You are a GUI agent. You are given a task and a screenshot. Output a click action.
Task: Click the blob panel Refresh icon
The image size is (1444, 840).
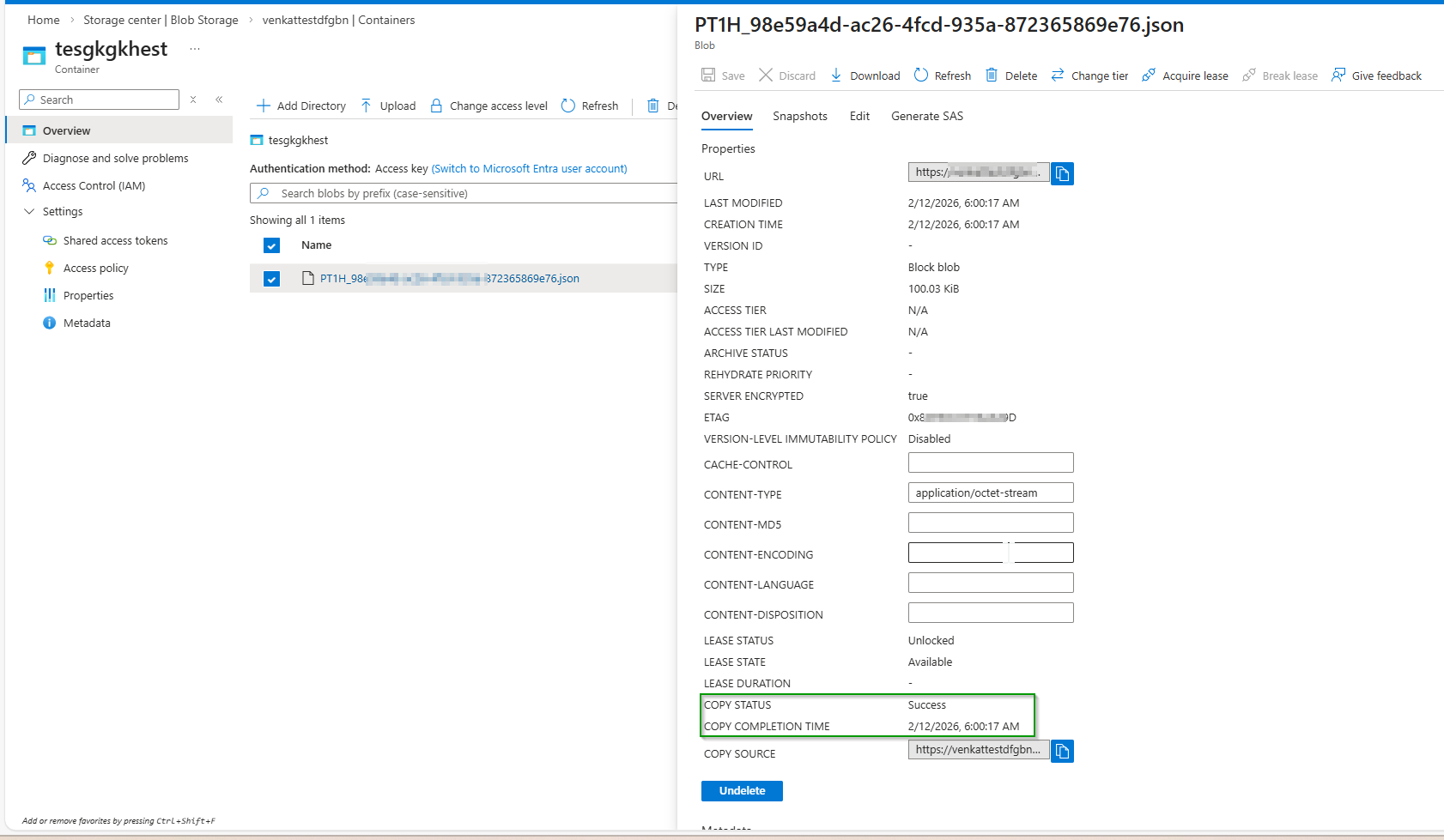(921, 76)
